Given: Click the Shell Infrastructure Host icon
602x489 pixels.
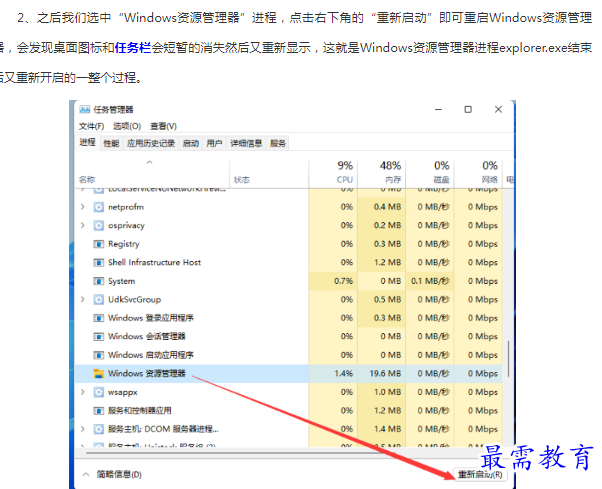Looking at the screenshot, I should tap(99, 263).
